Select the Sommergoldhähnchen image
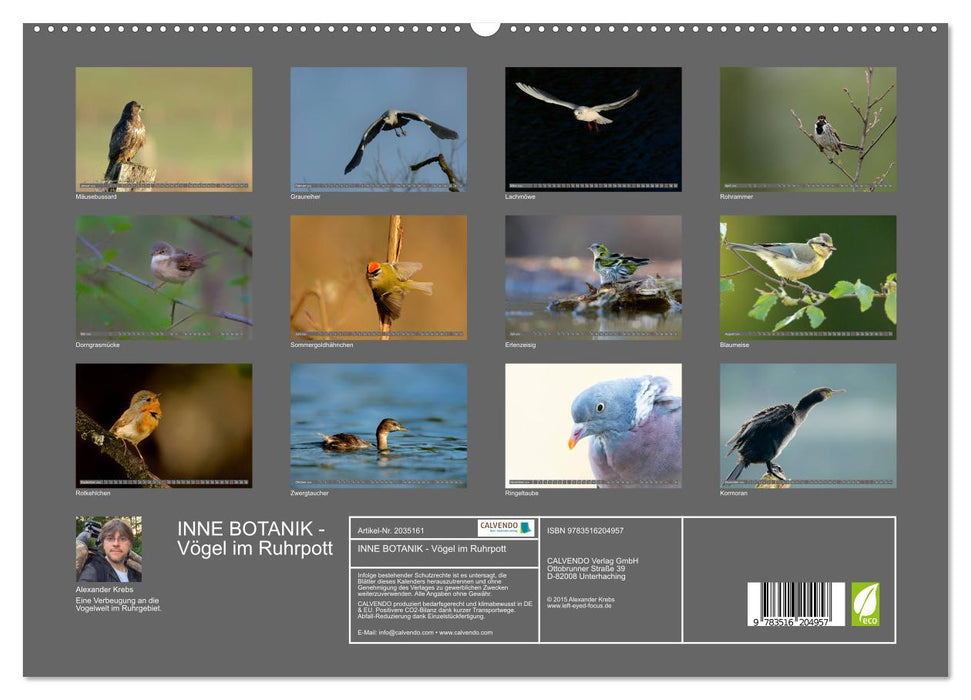Viewport: 971px width, 700px height. click(x=378, y=277)
